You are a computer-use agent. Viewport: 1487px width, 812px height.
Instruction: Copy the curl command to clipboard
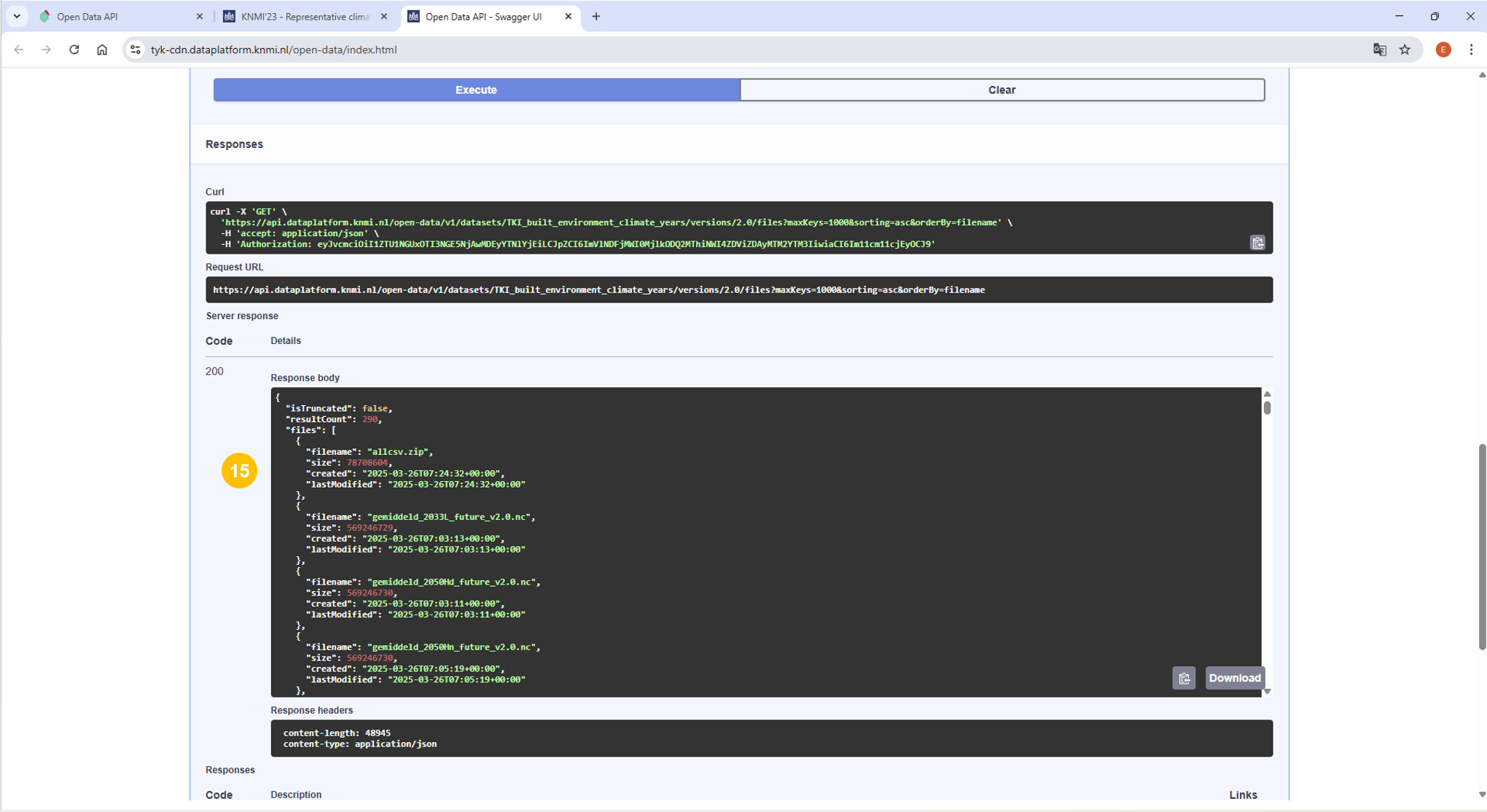point(1257,243)
